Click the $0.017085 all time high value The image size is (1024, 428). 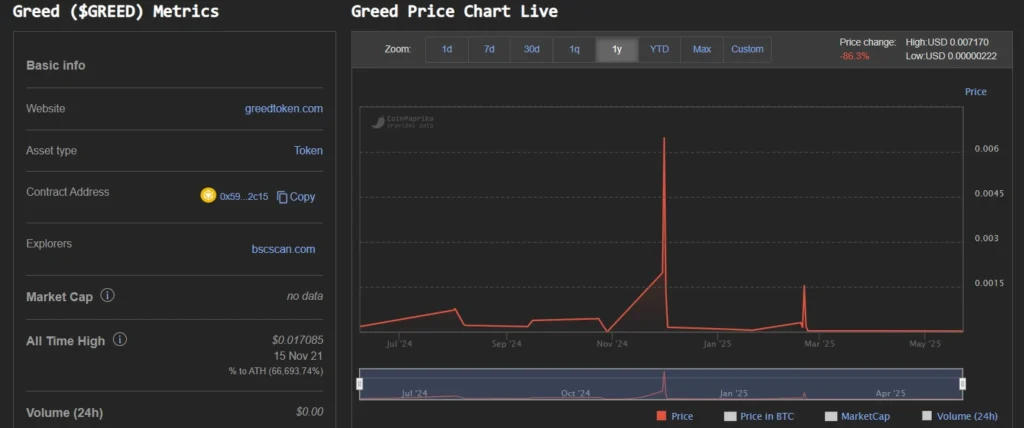click(298, 340)
